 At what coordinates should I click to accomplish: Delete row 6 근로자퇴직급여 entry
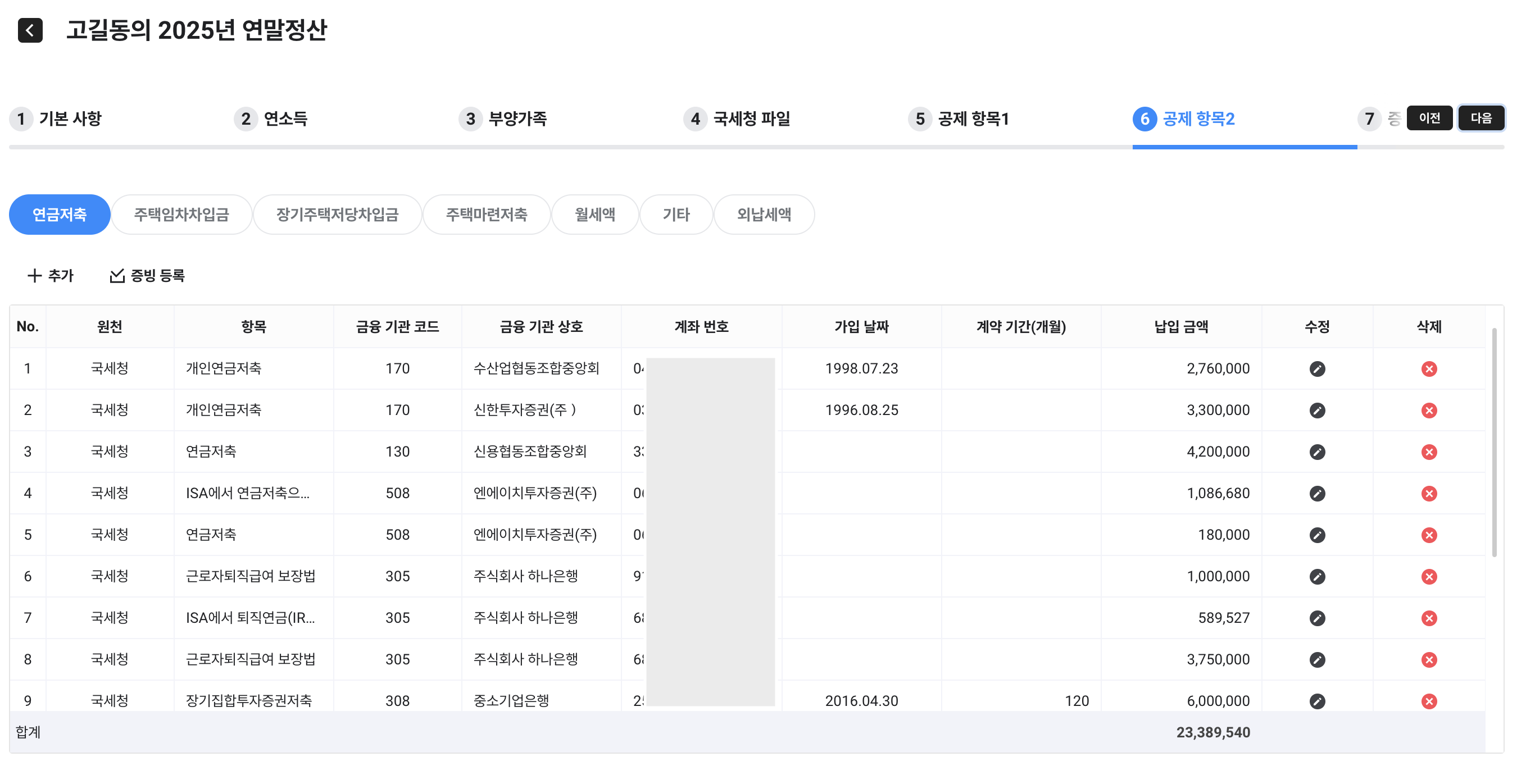1428,577
